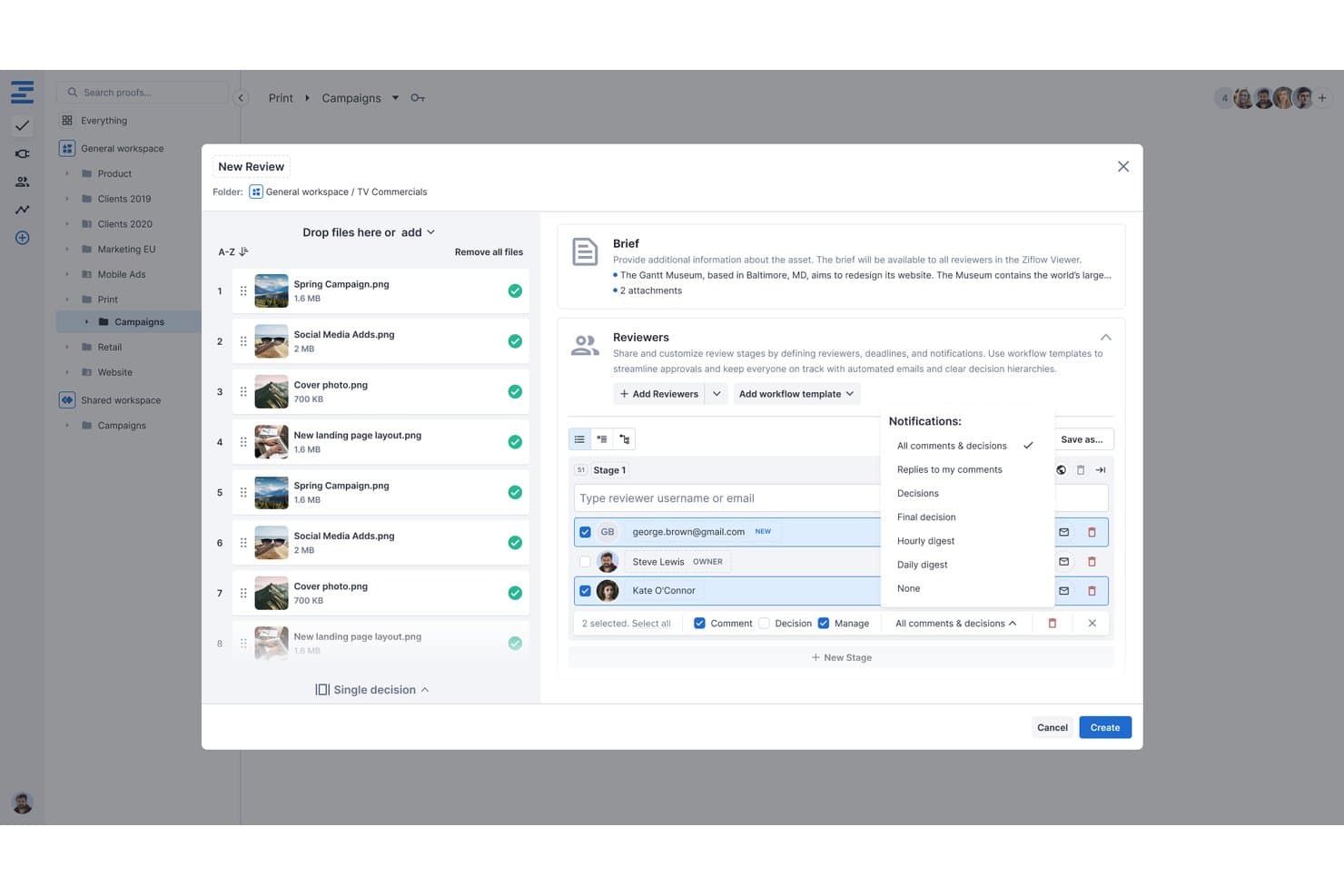This screenshot has height=896, width=1344.
Task: Click the Save as... button
Action: point(1082,439)
